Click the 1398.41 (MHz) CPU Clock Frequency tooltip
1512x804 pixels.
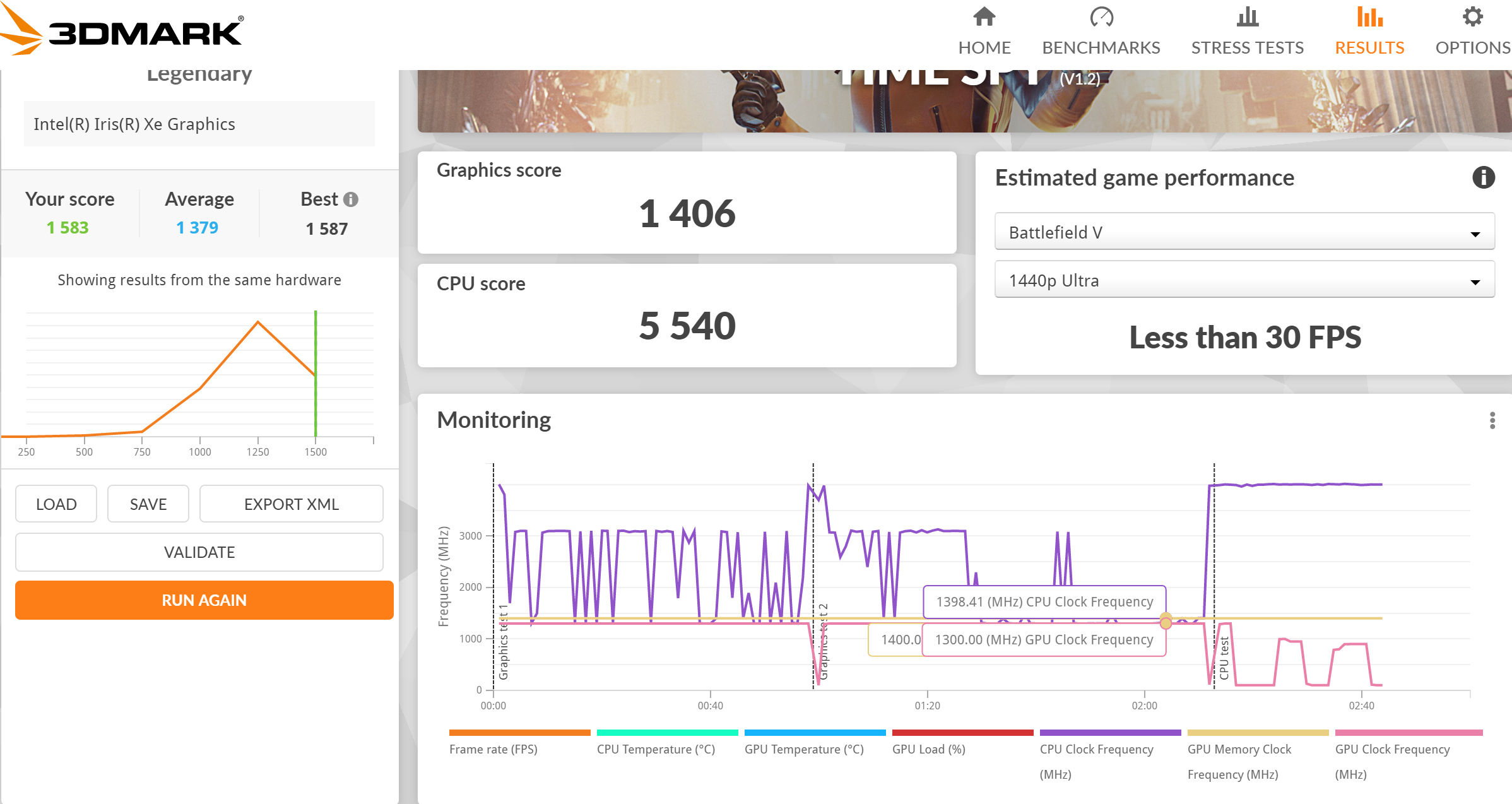coord(1044,602)
